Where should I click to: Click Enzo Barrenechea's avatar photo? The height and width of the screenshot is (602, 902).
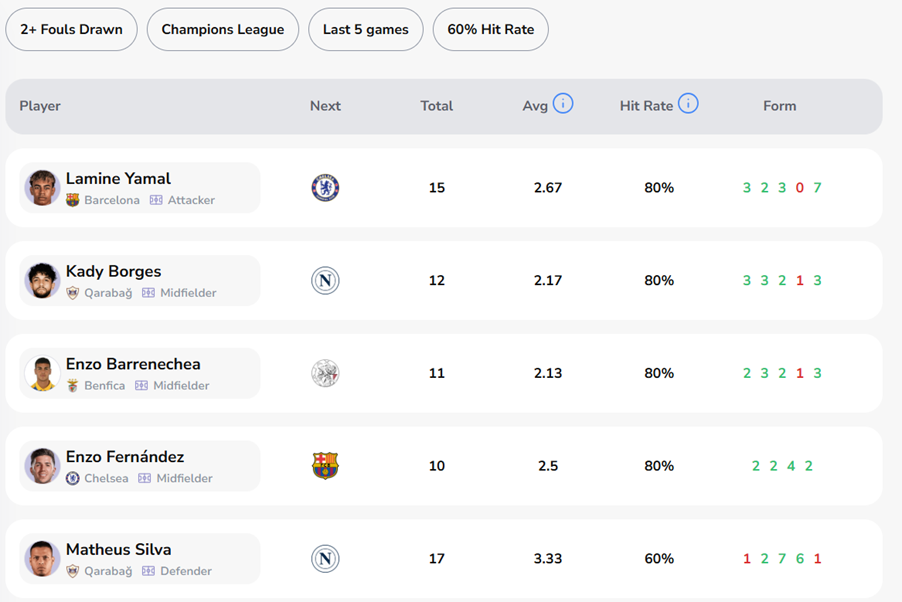click(43, 373)
